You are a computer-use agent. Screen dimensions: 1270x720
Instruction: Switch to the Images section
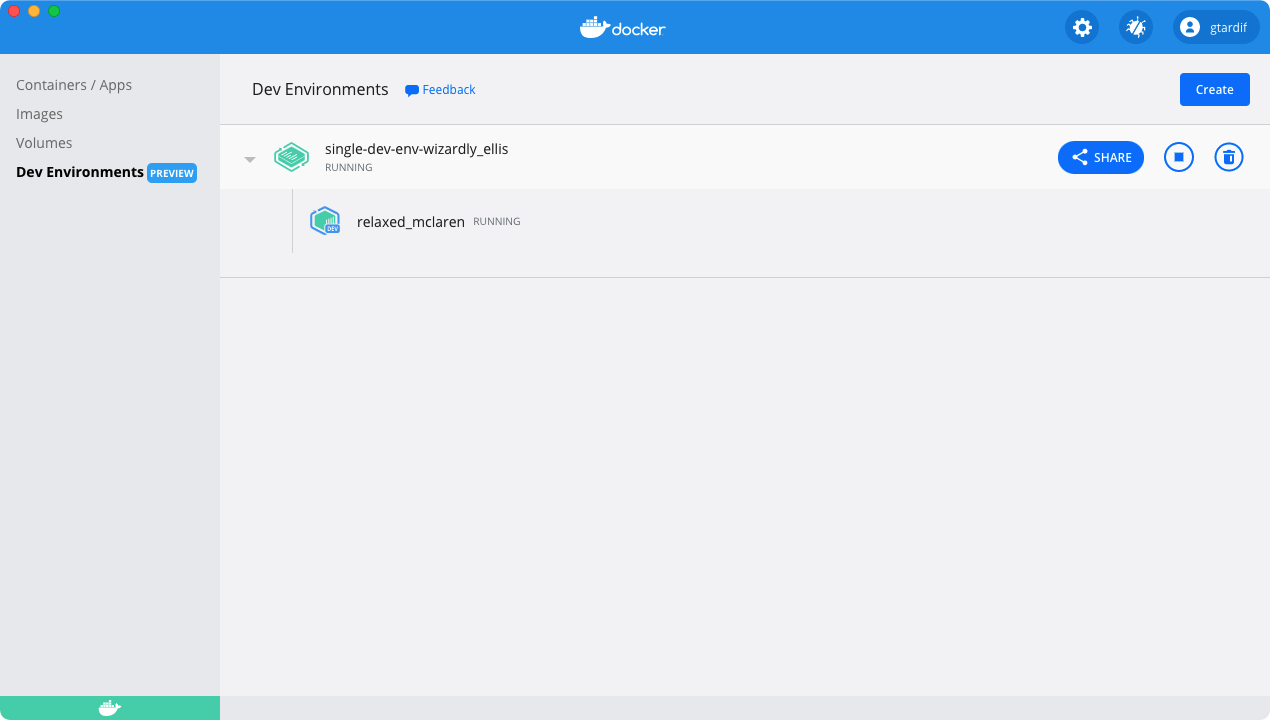(x=39, y=114)
